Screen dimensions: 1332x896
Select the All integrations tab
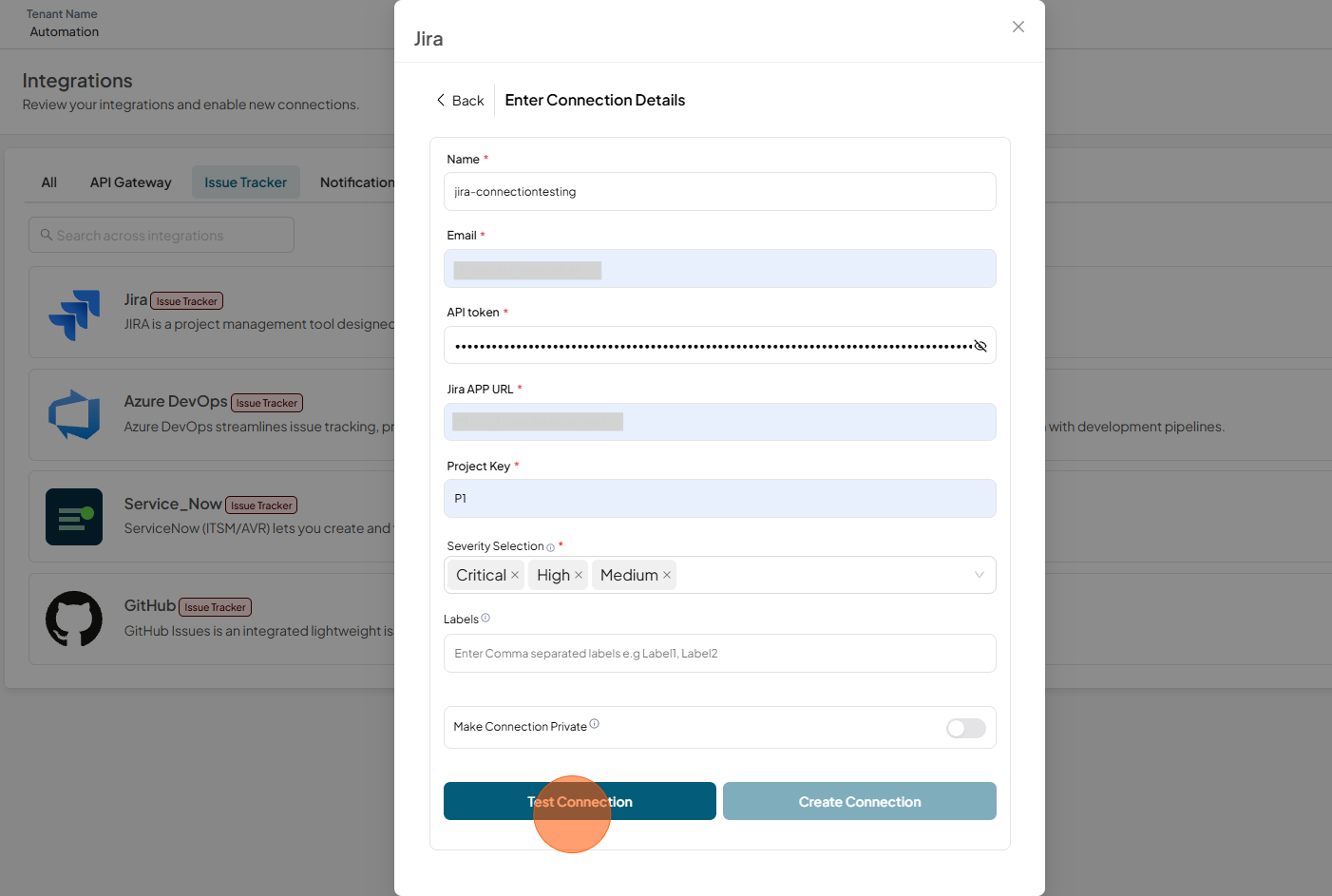point(49,182)
